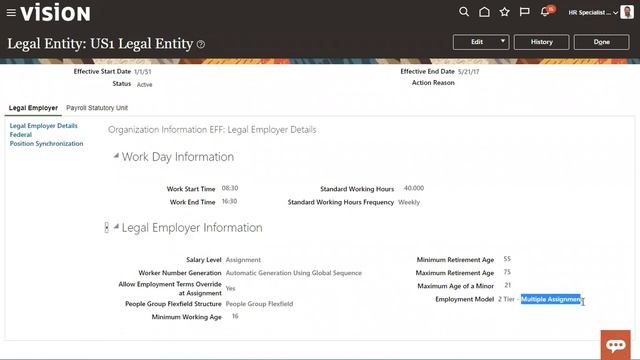Image resolution: width=640 pixels, height=360 pixels.
Task: Click the Salary Level value Assignment
Action: pyautogui.click(x=243, y=260)
